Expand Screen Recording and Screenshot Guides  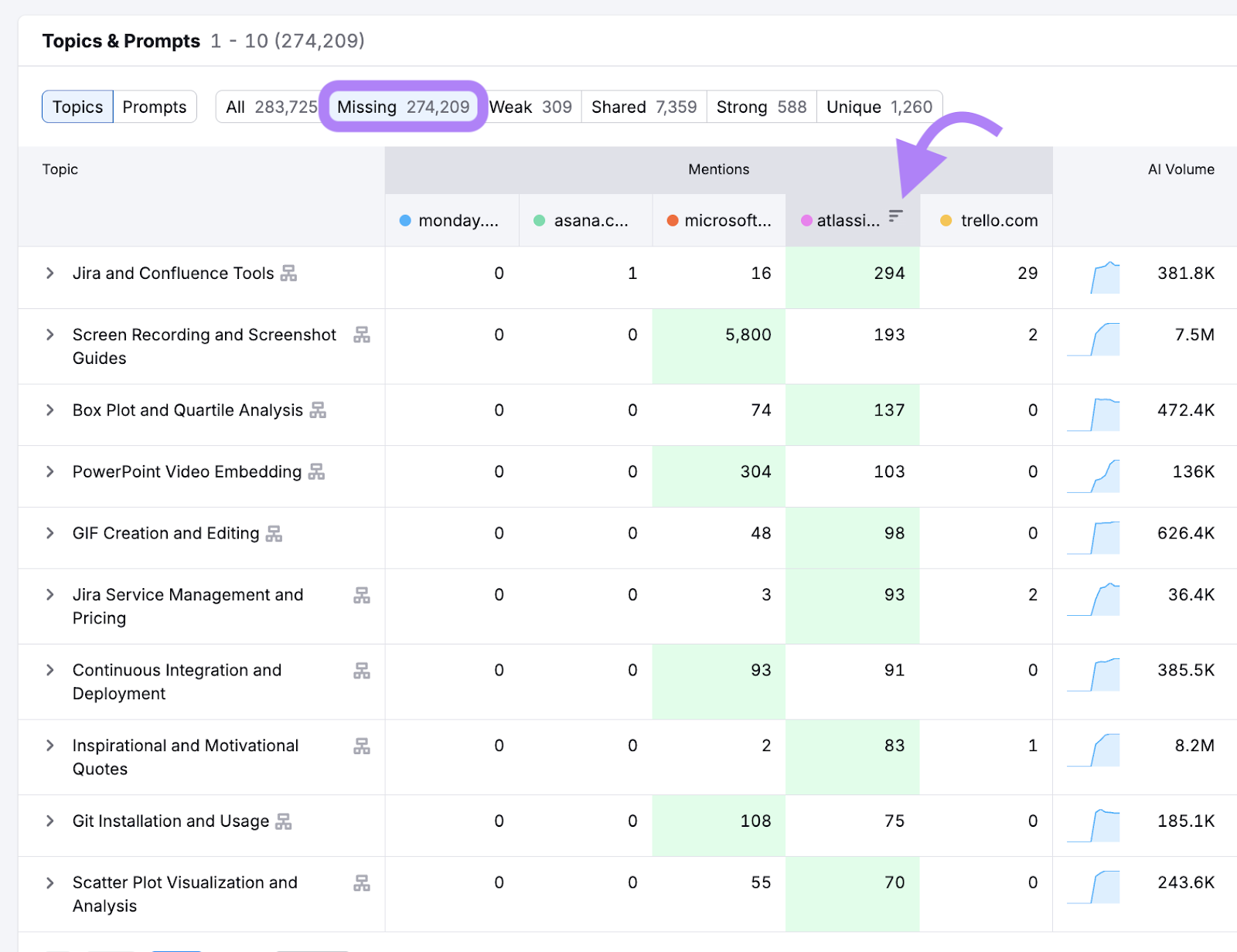tap(49, 335)
